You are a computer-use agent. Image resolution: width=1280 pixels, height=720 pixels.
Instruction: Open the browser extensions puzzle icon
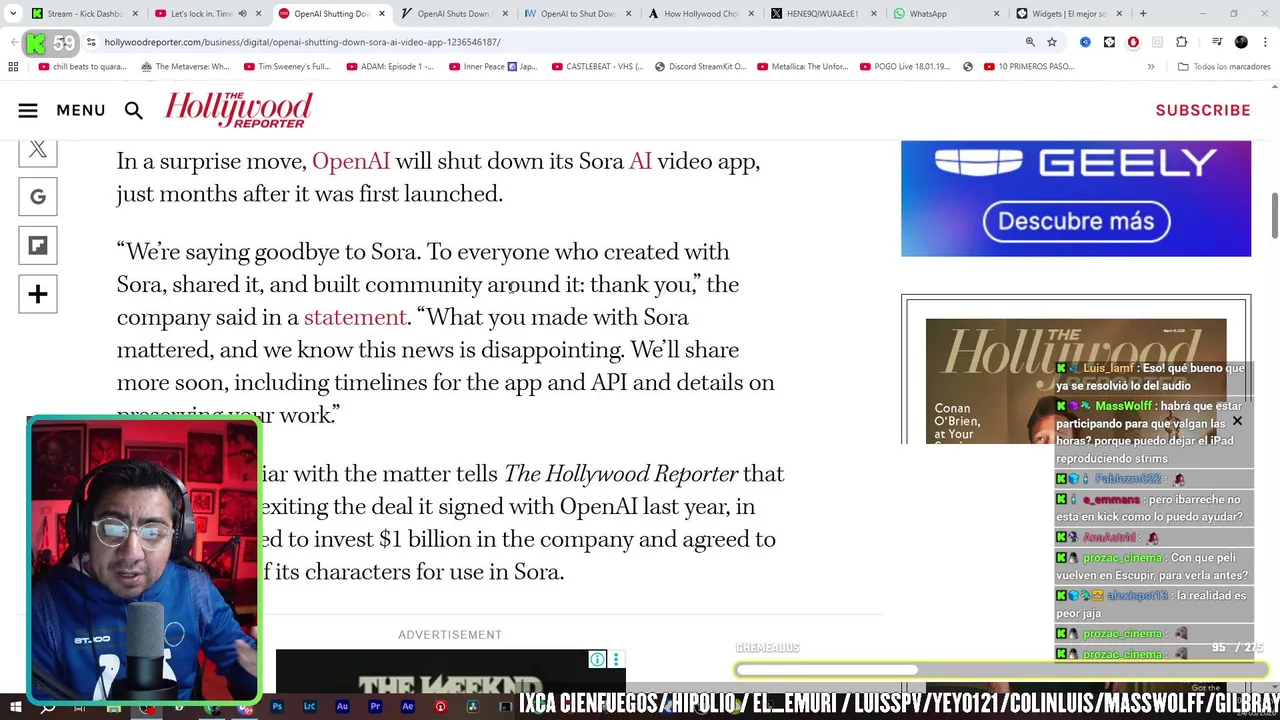click(1182, 42)
